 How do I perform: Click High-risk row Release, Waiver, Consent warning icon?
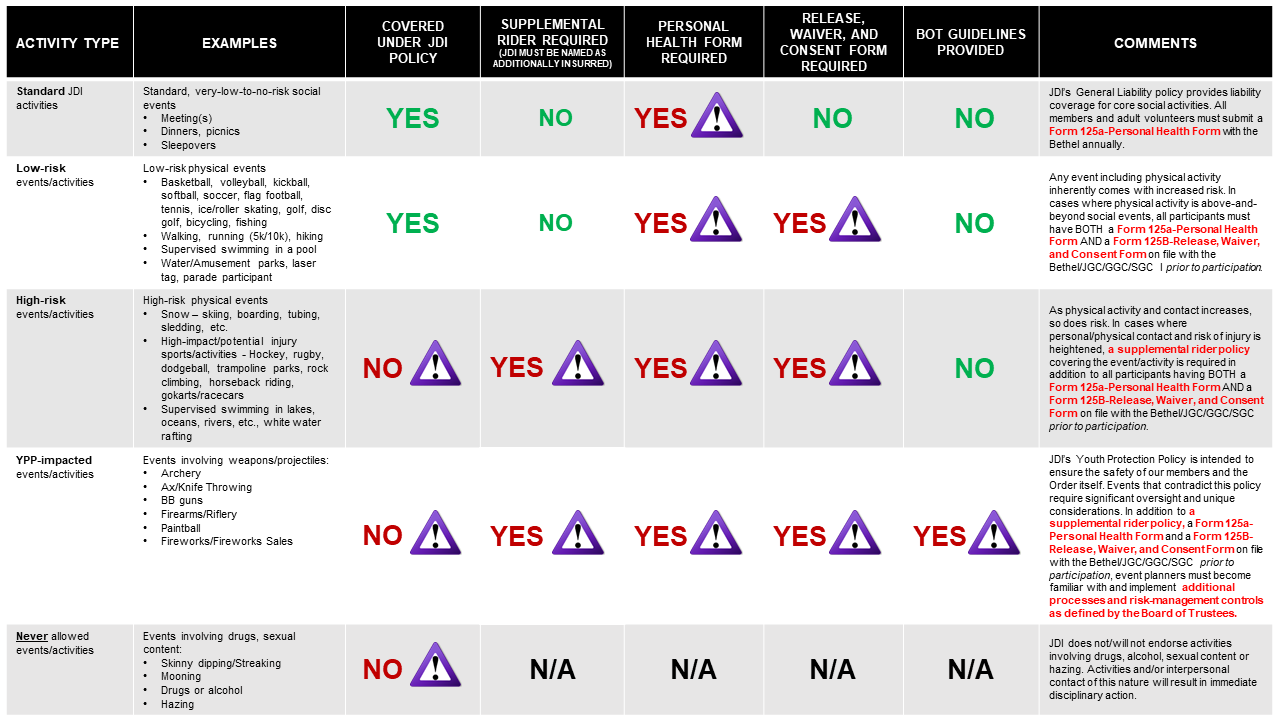pyautogui.click(x=856, y=365)
